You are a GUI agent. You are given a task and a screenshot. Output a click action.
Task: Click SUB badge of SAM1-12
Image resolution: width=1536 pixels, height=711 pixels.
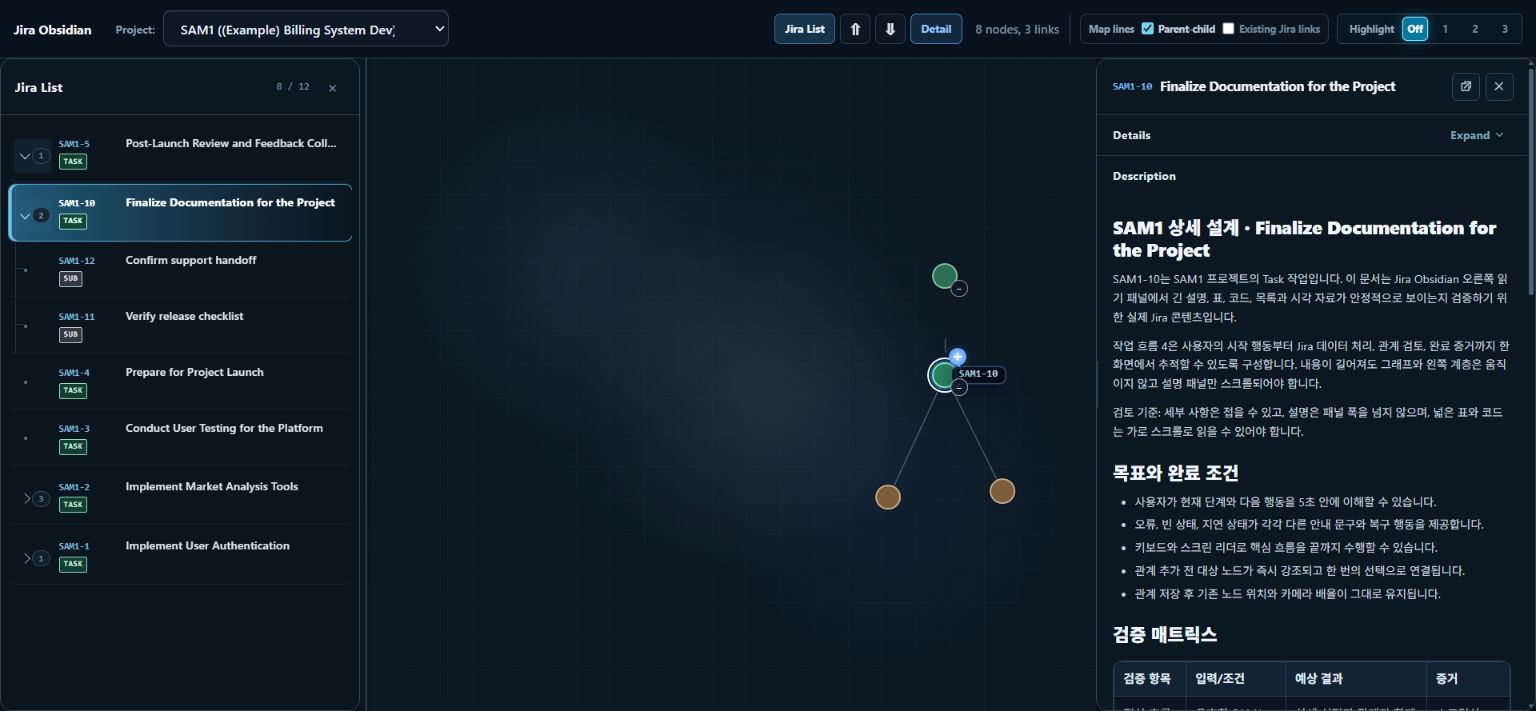[71, 279]
